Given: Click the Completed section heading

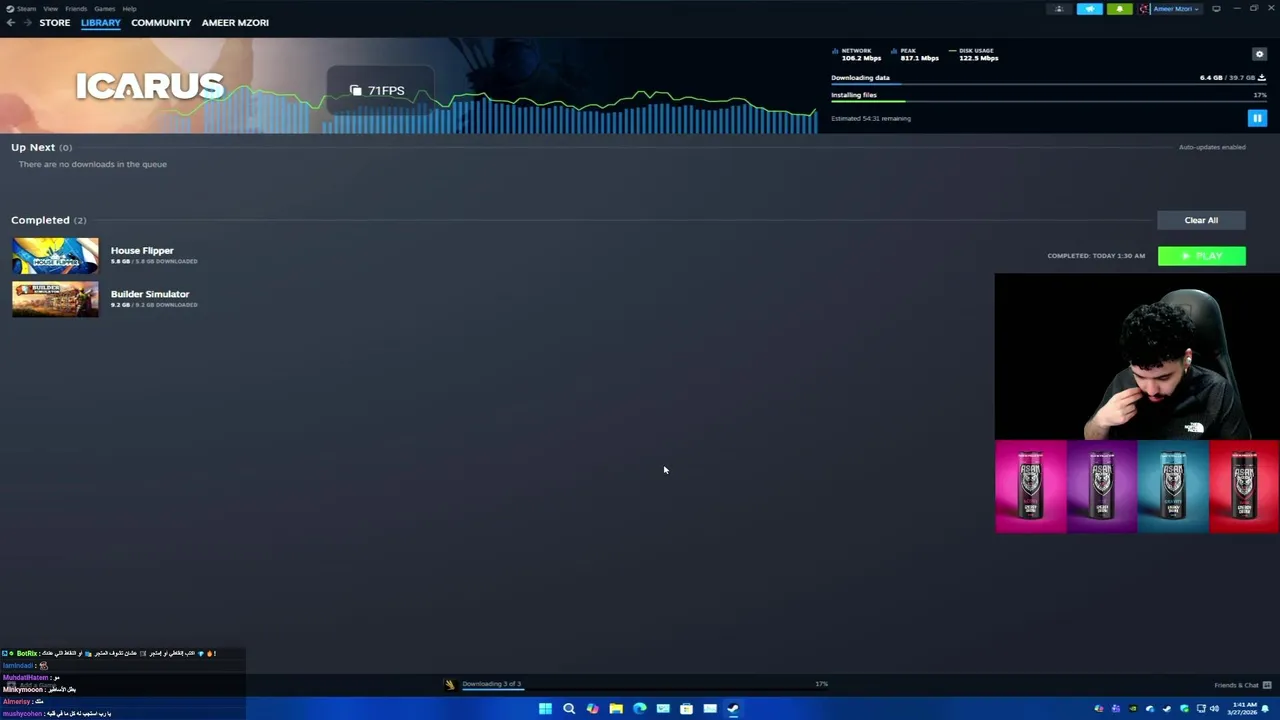Looking at the screenshot, I should [x=48, y=220].
